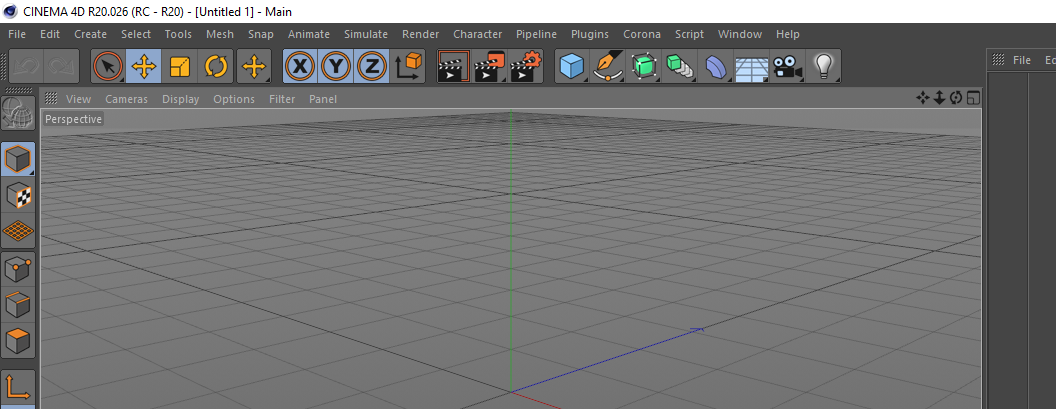Open the File menu
Image resolution: width=1056 pixels, height=409 pixels.
click(x=17, y=34)
